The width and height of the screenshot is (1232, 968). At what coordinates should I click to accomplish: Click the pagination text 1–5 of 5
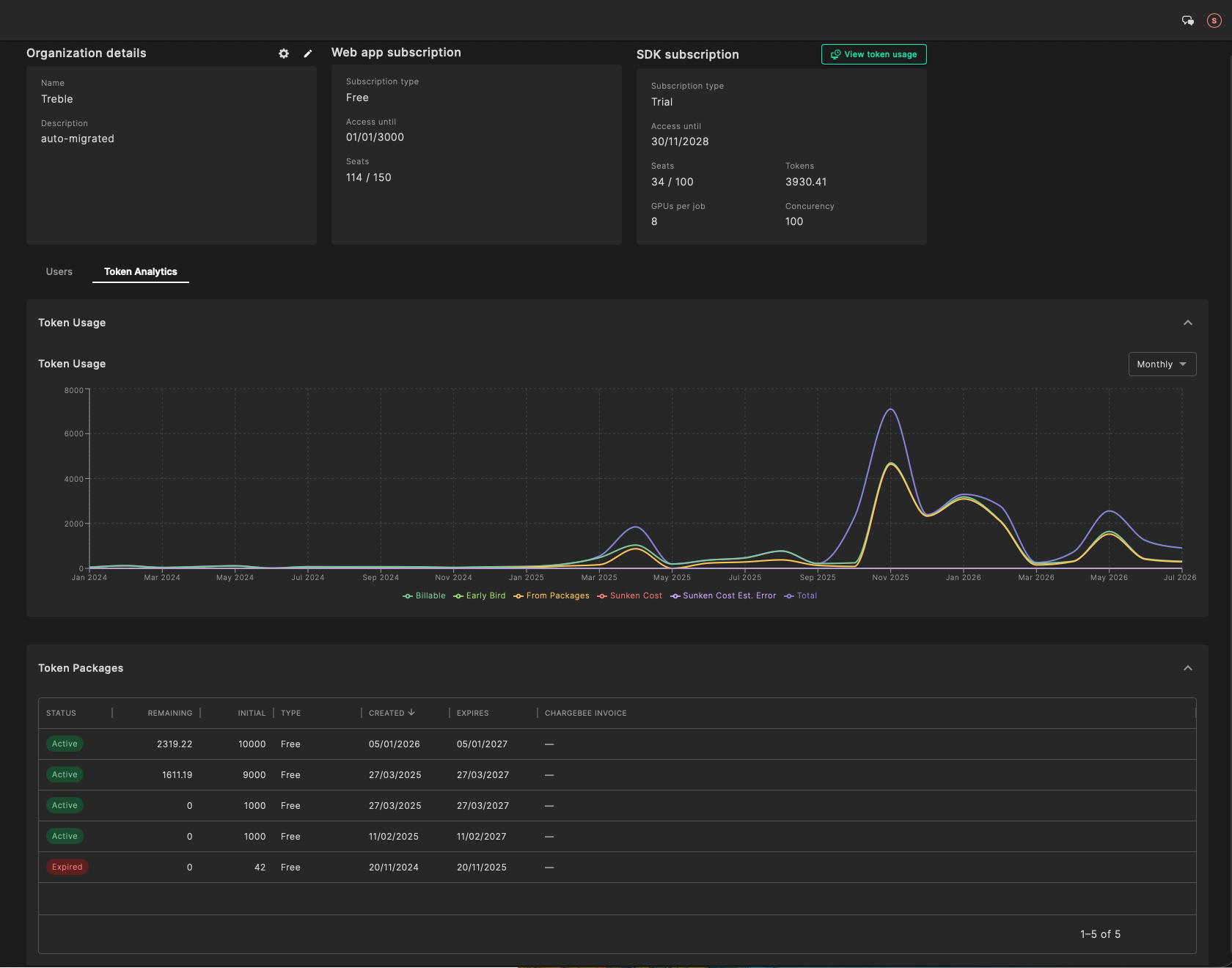click(1100, 934)
